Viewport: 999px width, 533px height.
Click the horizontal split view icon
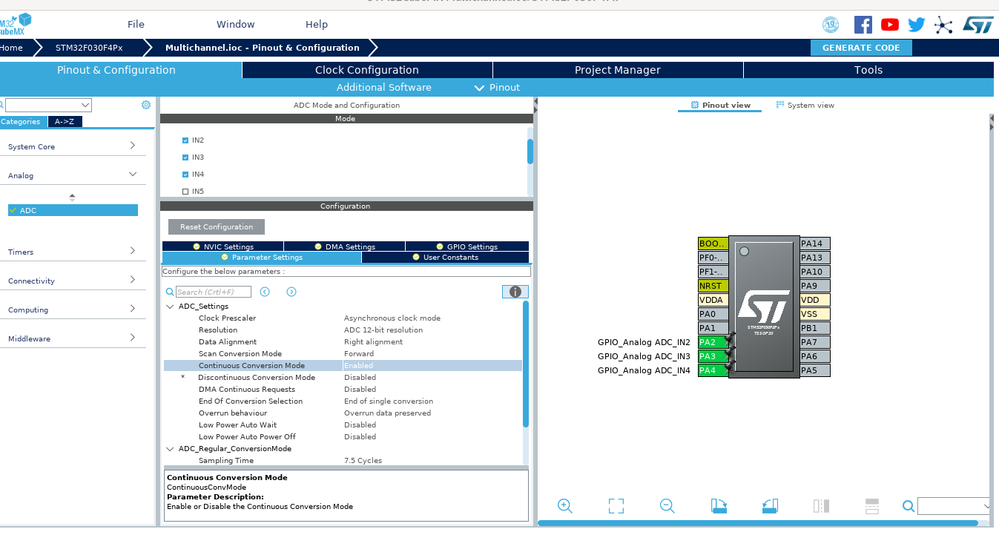872,506
